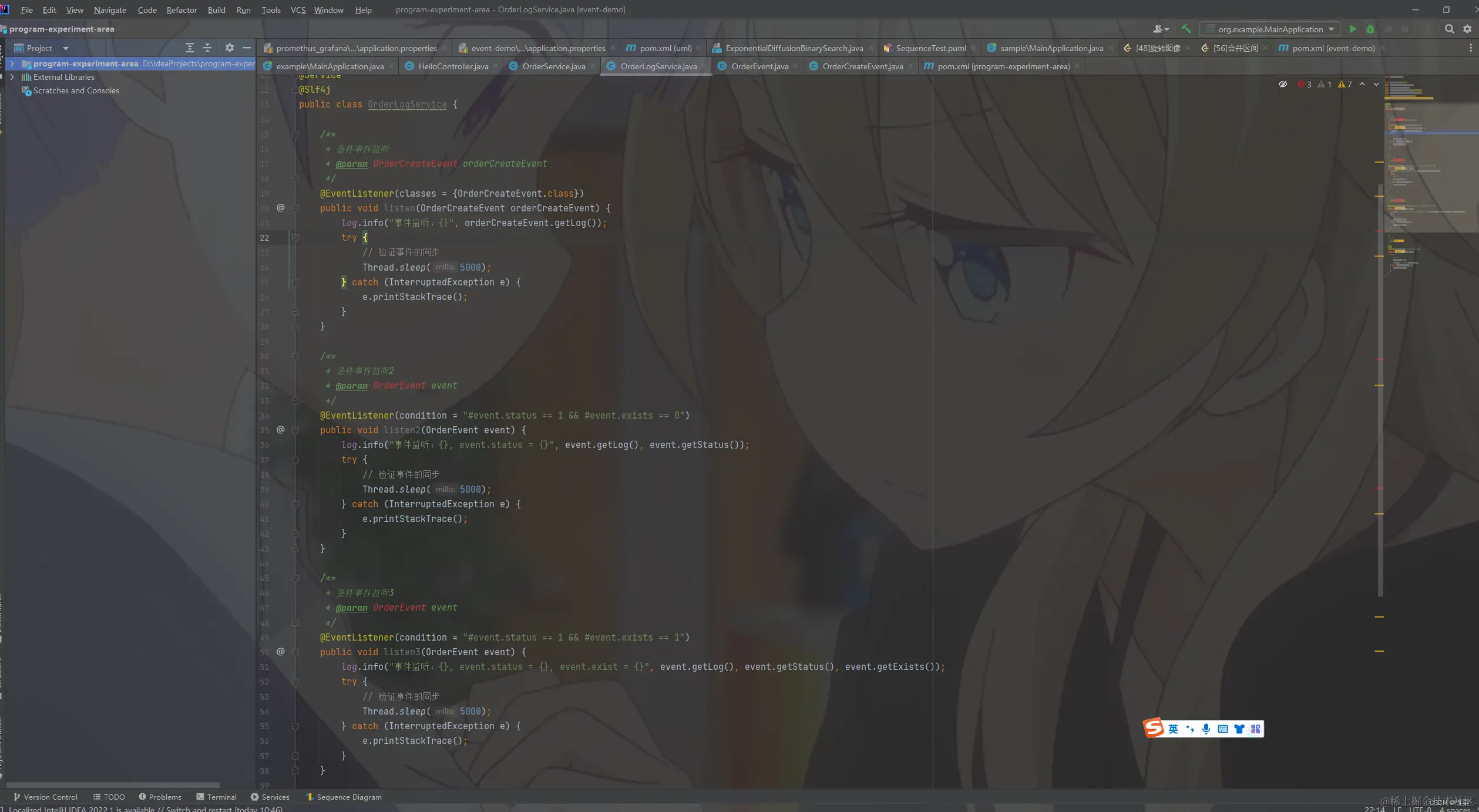Open Project panel options gear
This screenshot has width=1479, height=812.
(230, 48)
